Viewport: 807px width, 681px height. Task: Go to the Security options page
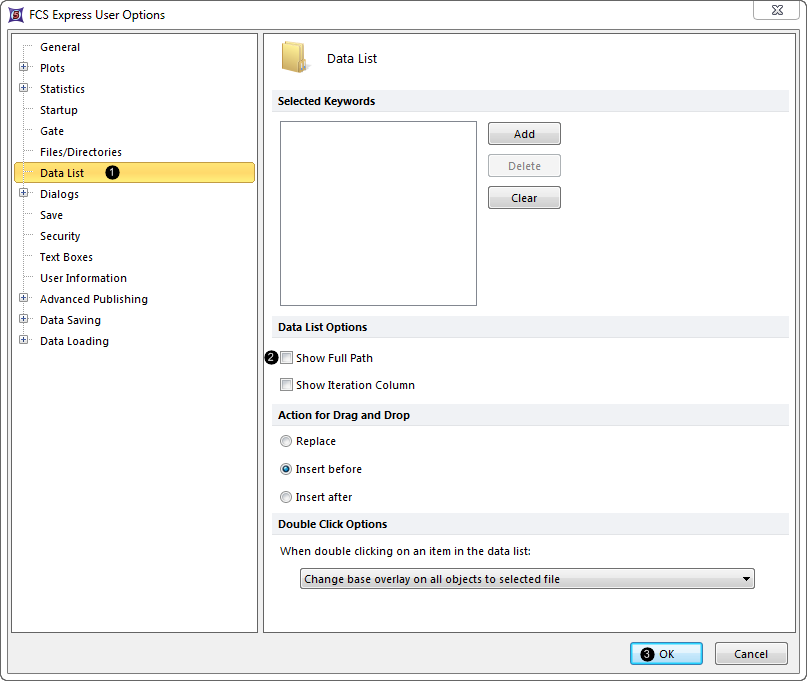click(x=60, y=236)
